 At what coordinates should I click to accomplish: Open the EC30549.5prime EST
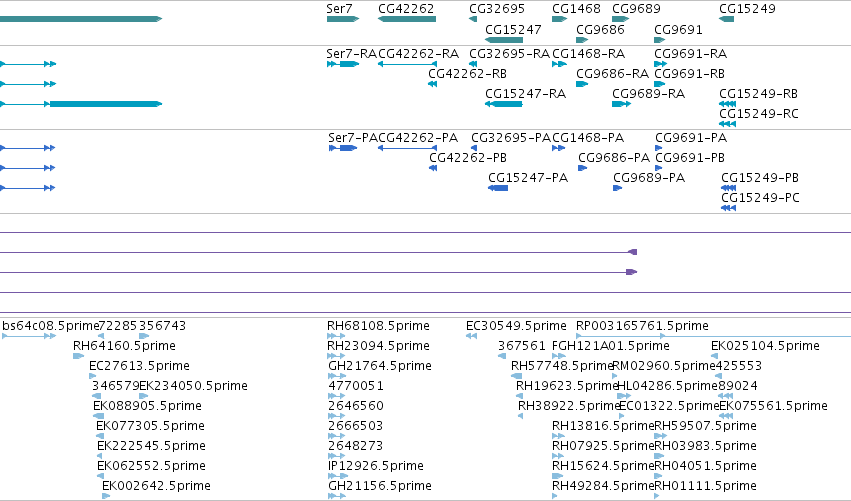pyautogui.click(x=471, y=336)
